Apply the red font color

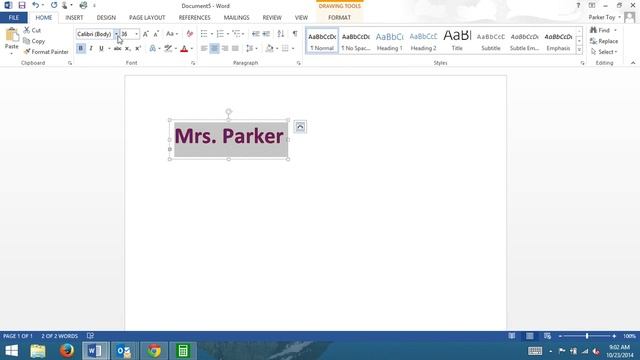[184, 49]
